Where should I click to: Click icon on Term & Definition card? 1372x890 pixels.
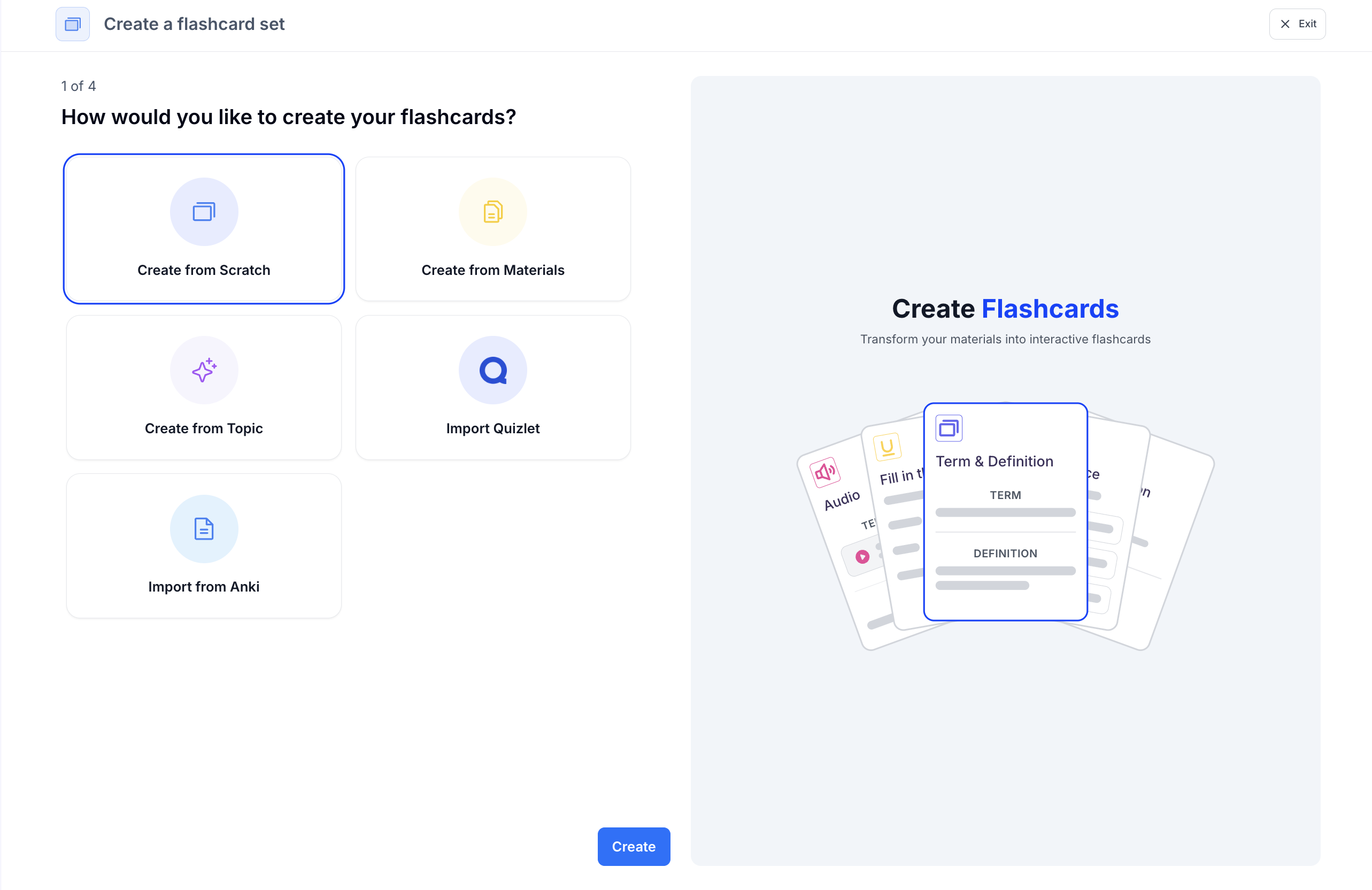click(949, 428)
